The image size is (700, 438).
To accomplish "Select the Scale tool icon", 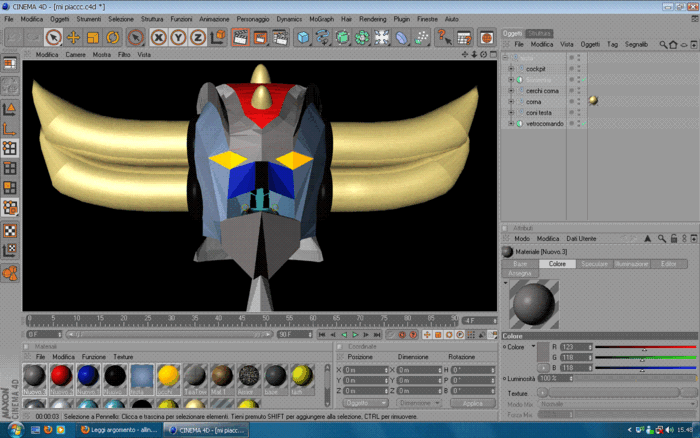I will tap(93, 38).
